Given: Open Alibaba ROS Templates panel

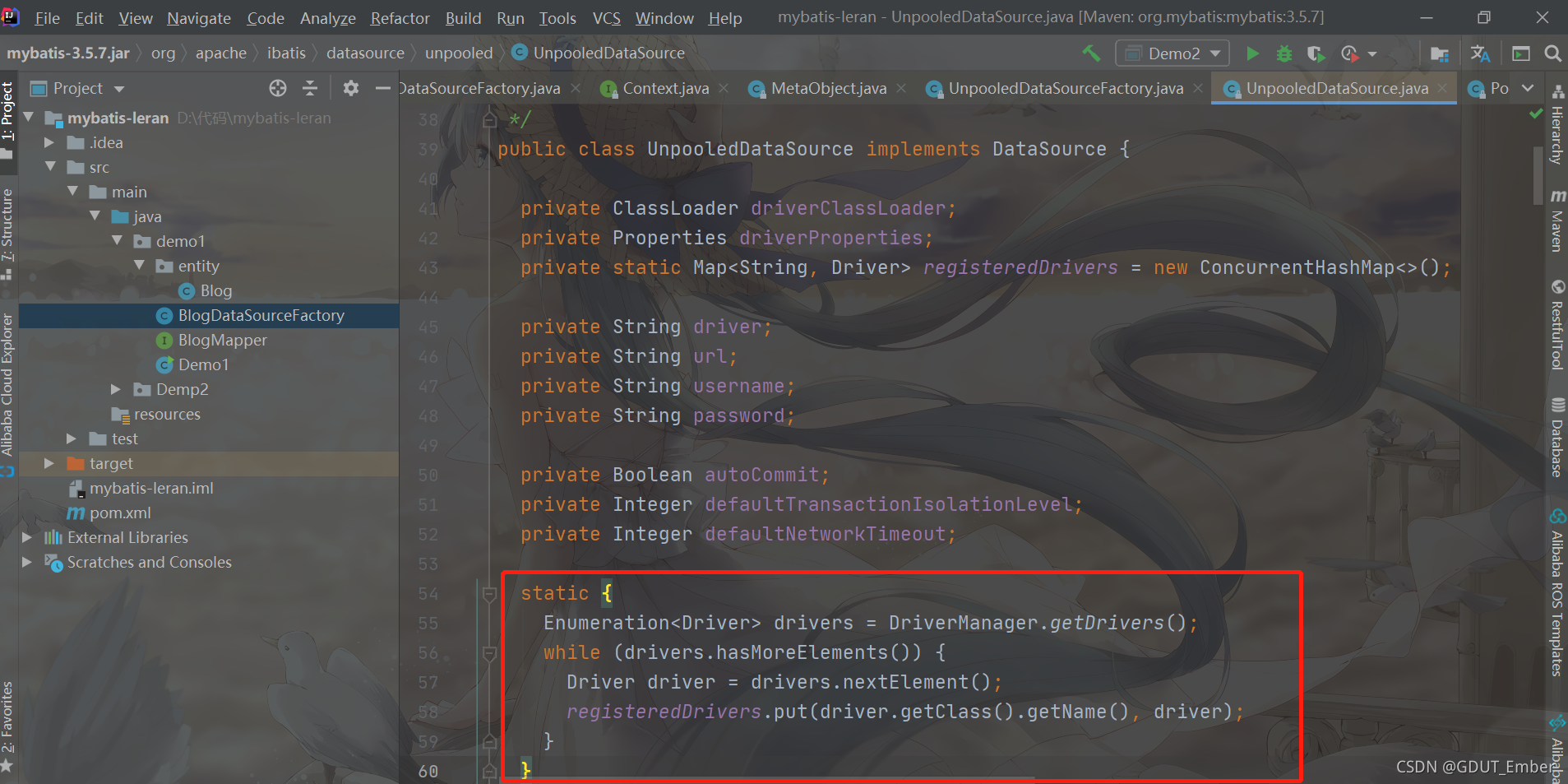Looking at the screenshot, I should click(1557, 592).
